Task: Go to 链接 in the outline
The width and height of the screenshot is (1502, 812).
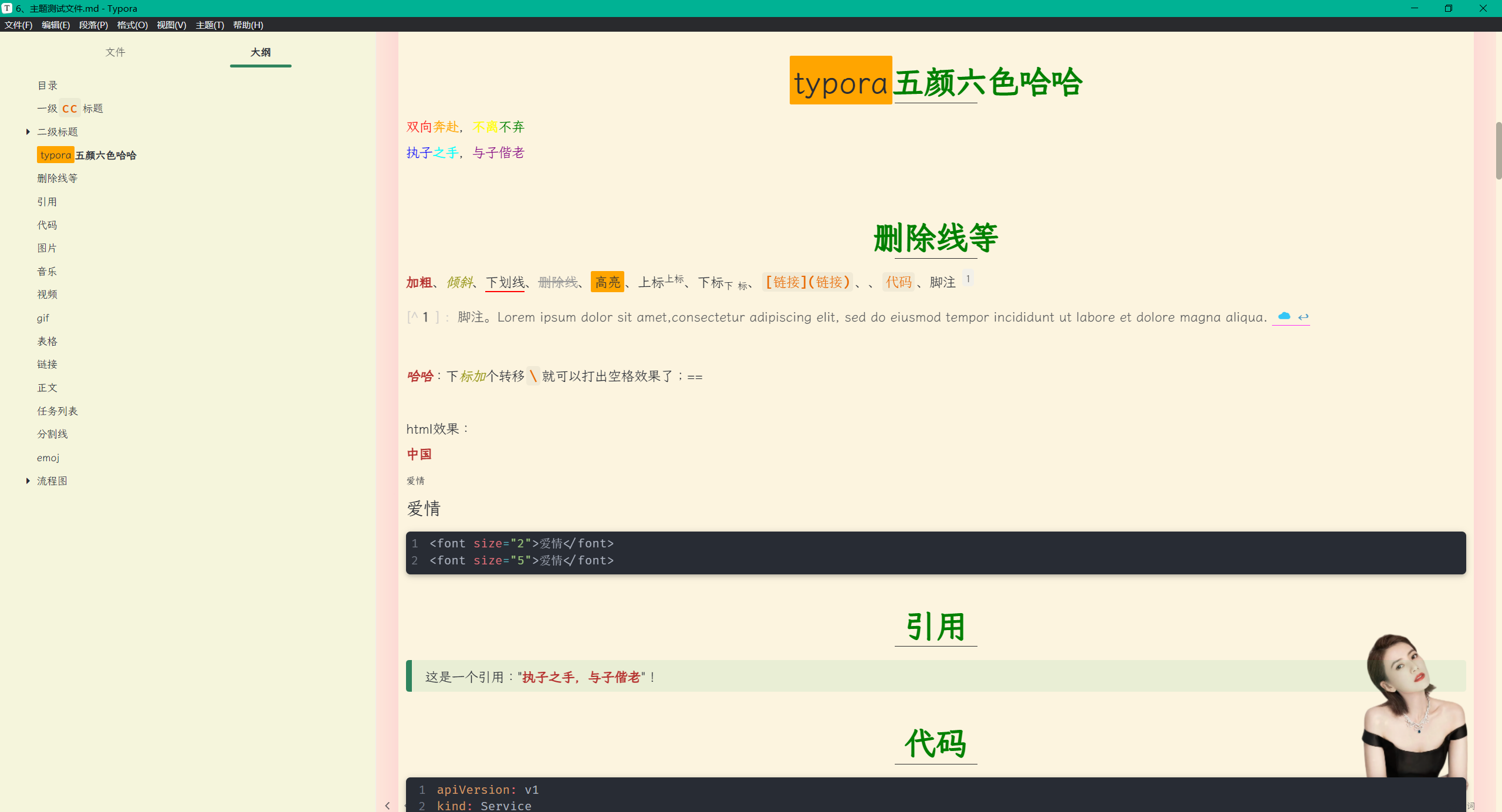Action: pyautogui.click(x=48, y=364)
